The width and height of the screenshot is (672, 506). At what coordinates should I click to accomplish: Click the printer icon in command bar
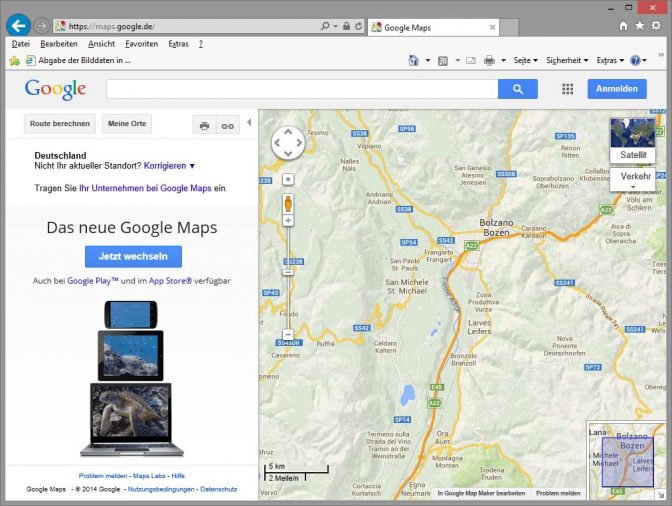pos(489,61)
